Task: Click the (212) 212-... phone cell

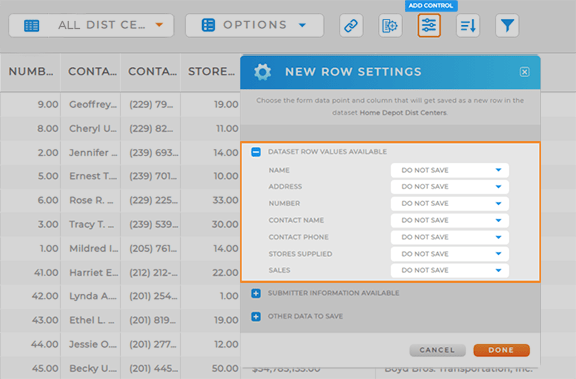Action: (151, 273)
